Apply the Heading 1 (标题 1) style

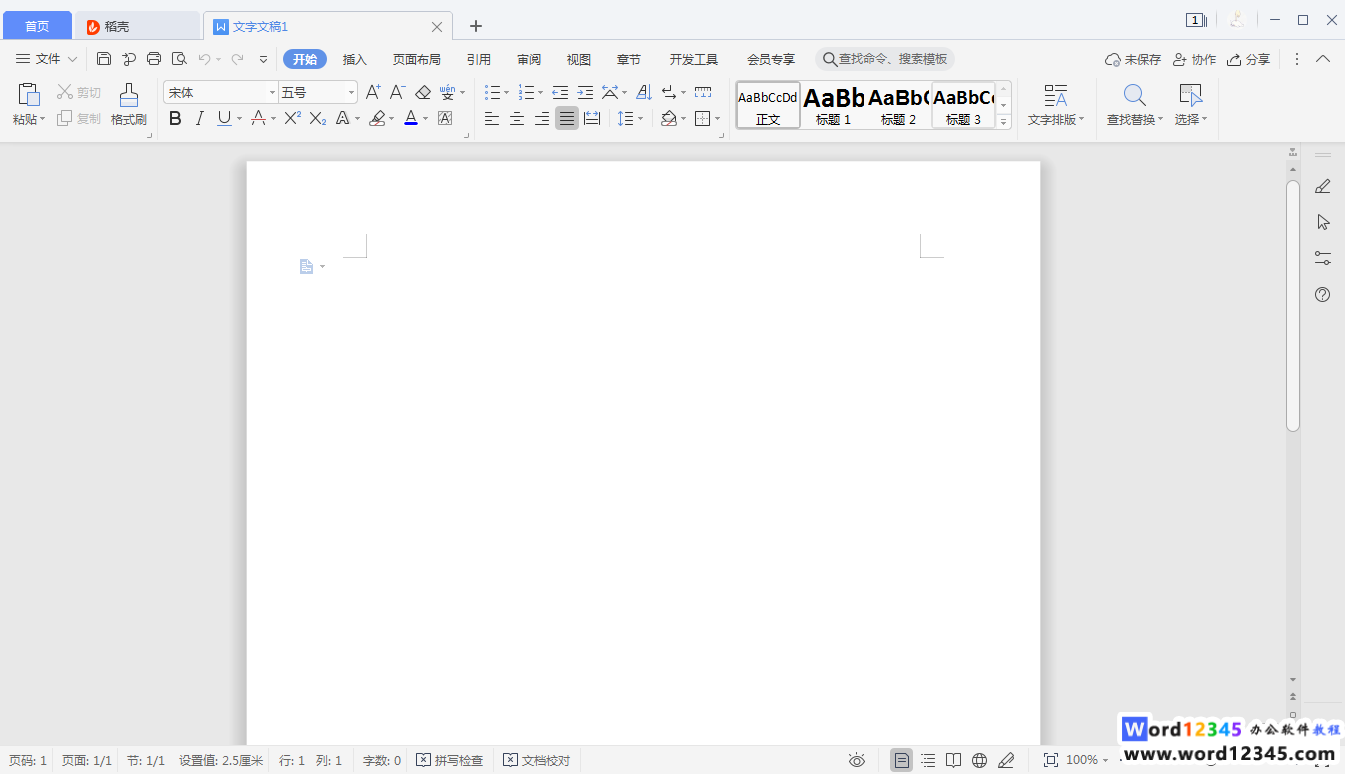tap(834, 105)
